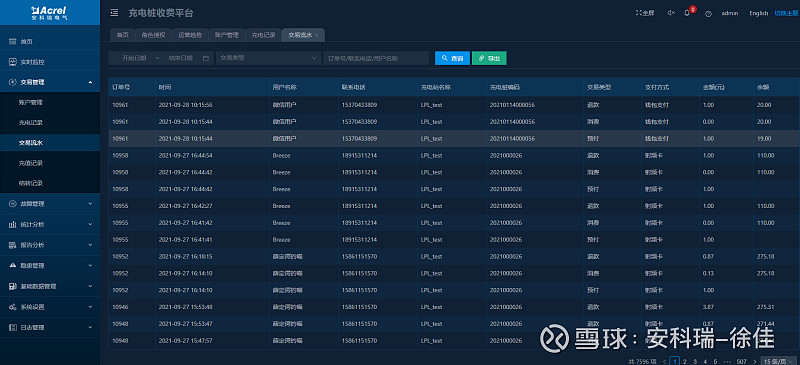
Task: Expand the 系统设置 sidebar group
Action: pos(50,307)
